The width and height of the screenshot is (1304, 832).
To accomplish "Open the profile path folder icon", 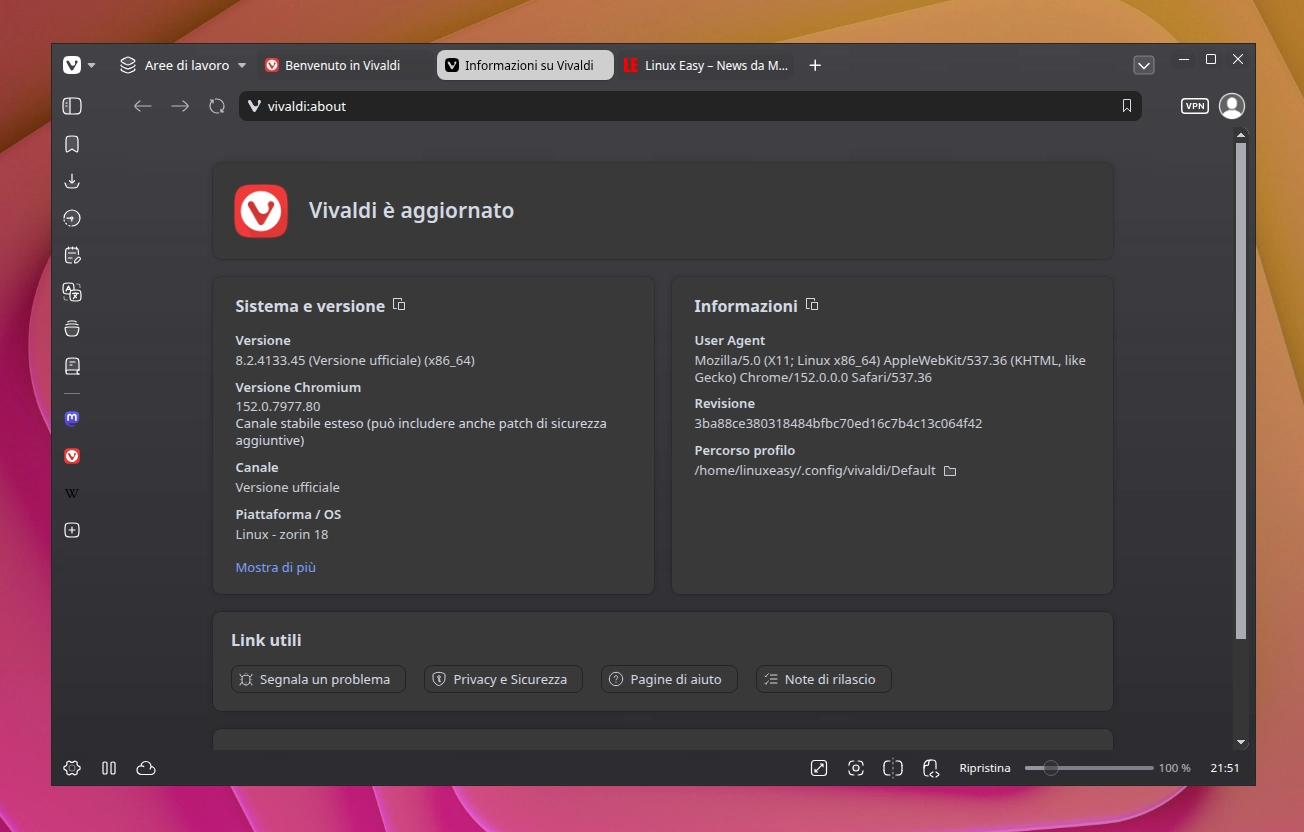I will (x=950, y=471).
